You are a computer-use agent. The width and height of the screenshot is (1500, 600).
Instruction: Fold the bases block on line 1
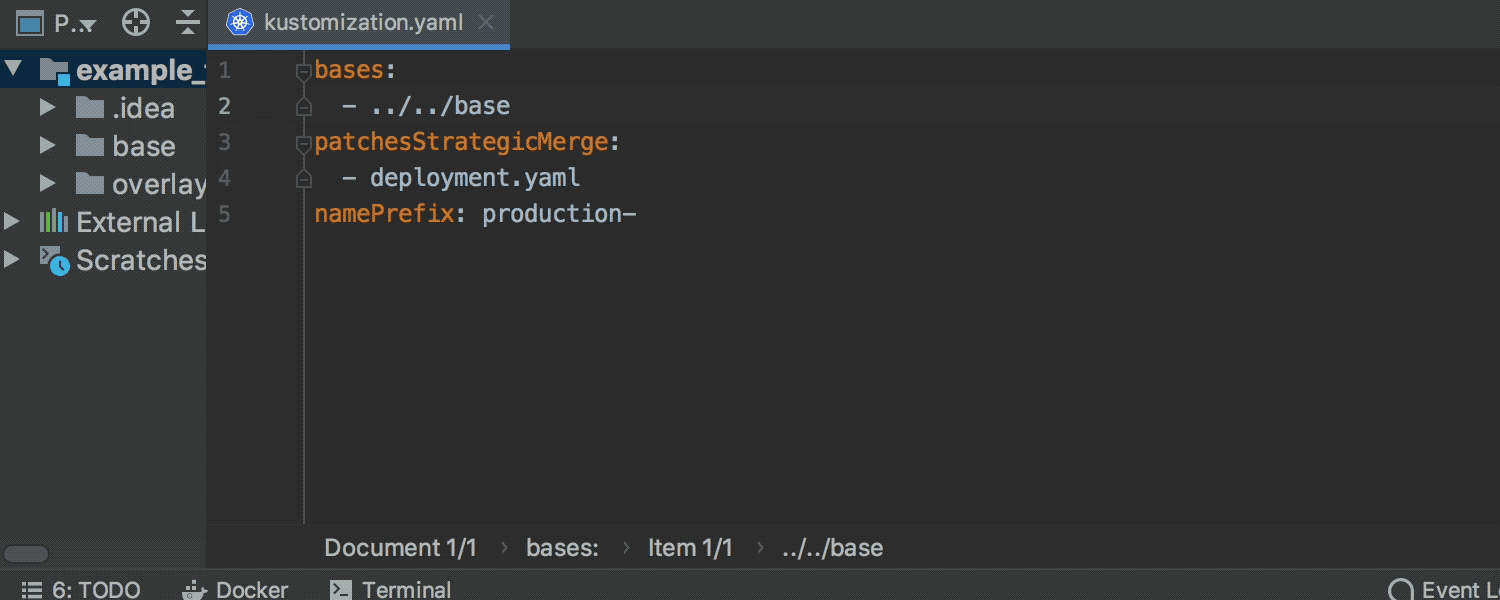[303, 69]
